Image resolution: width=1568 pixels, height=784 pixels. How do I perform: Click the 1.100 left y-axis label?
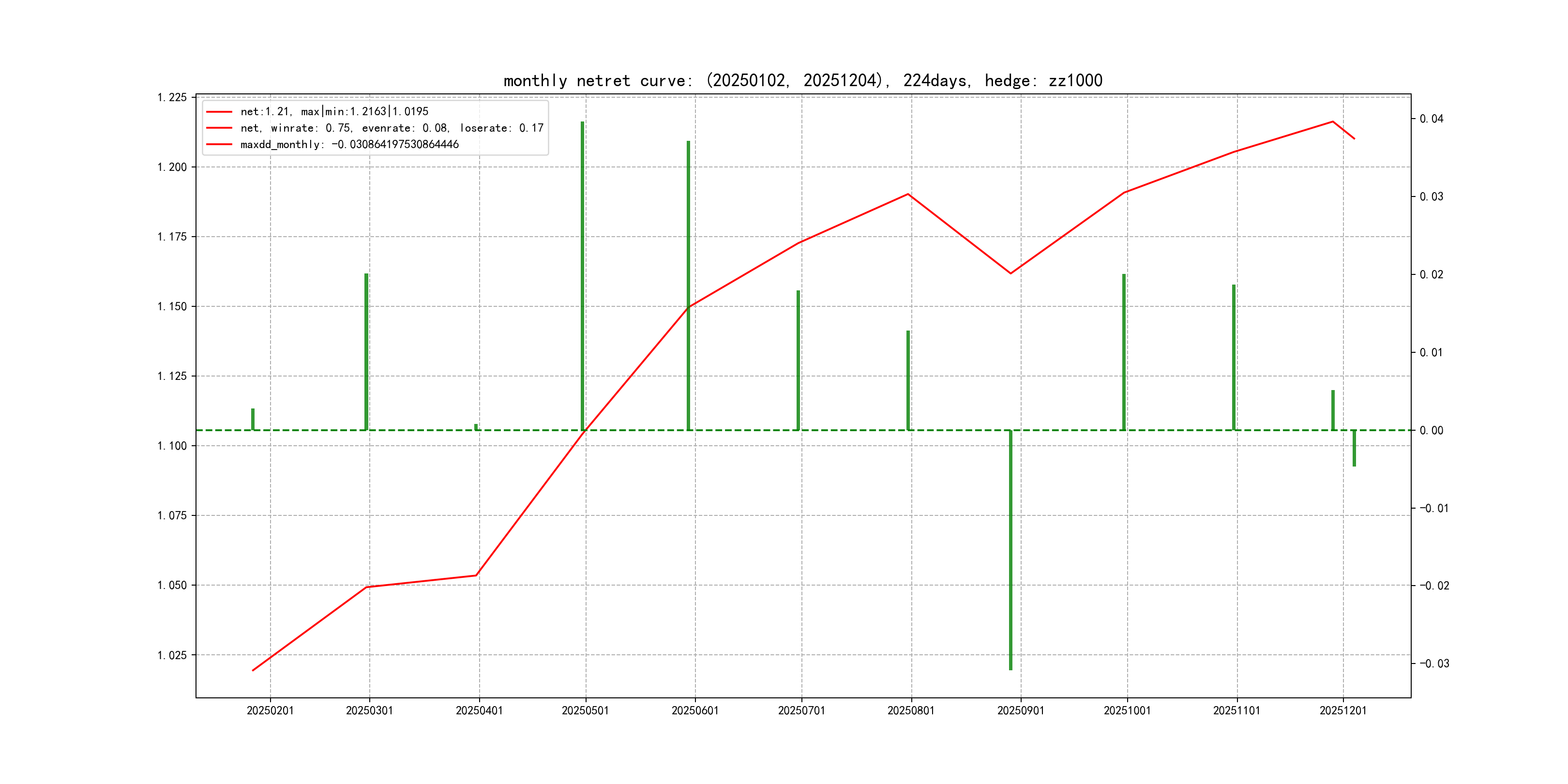tap(172, 446)
